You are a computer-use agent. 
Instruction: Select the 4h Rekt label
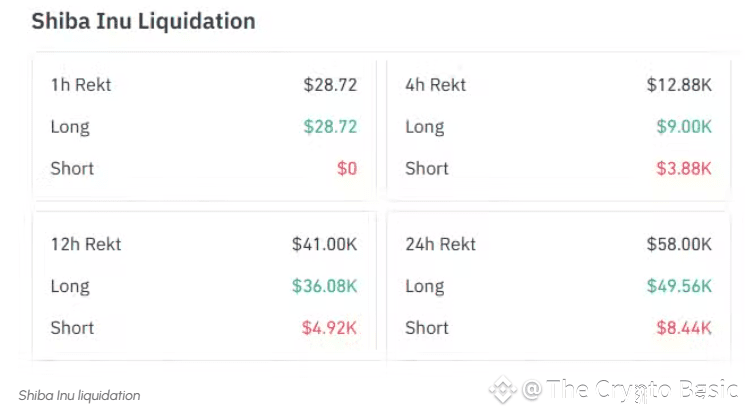[x=435, y=85]
